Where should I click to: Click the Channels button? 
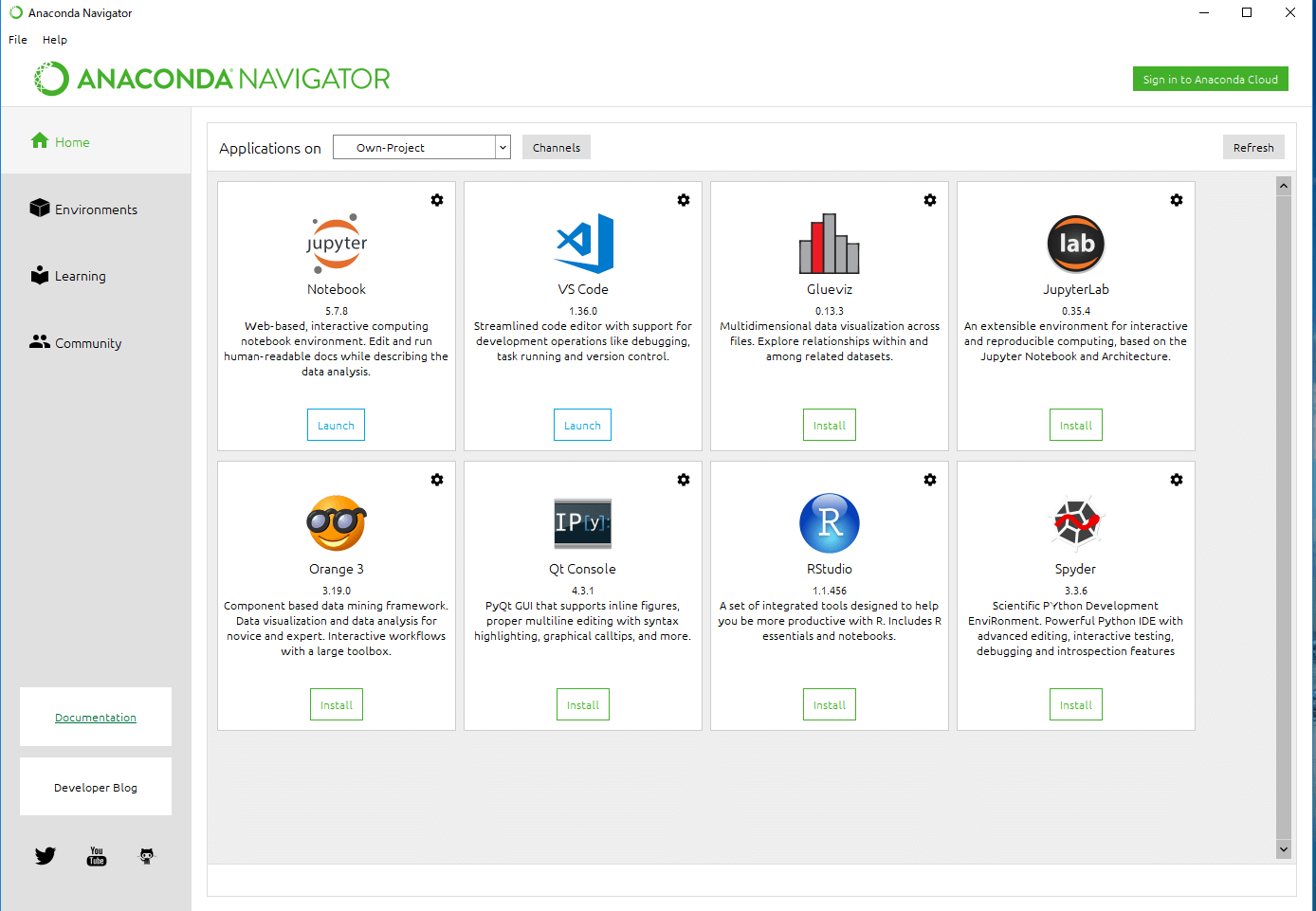(x=557, y=147)
